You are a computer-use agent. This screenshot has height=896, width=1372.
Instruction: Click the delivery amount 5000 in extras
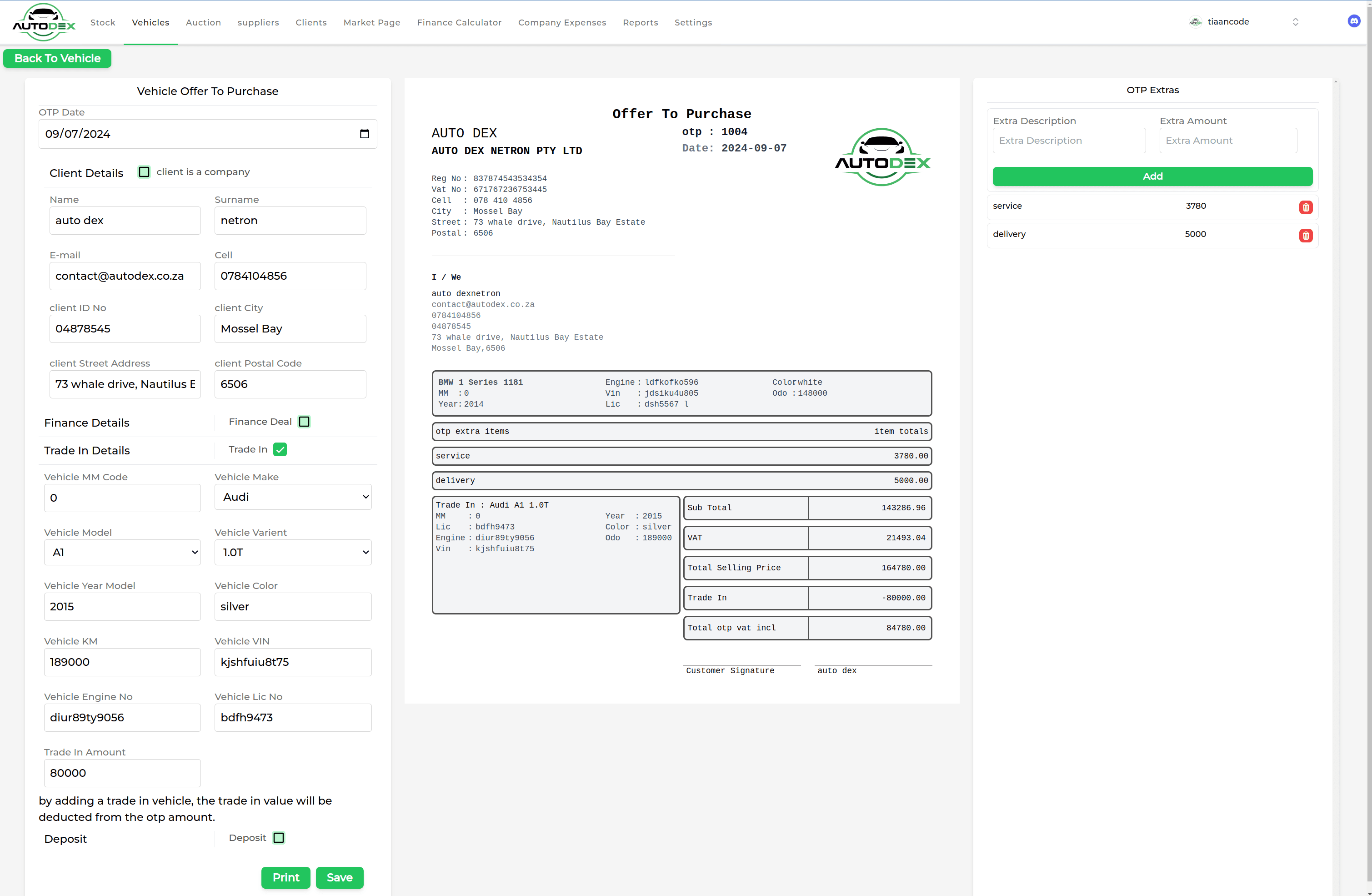(1195, 234)
